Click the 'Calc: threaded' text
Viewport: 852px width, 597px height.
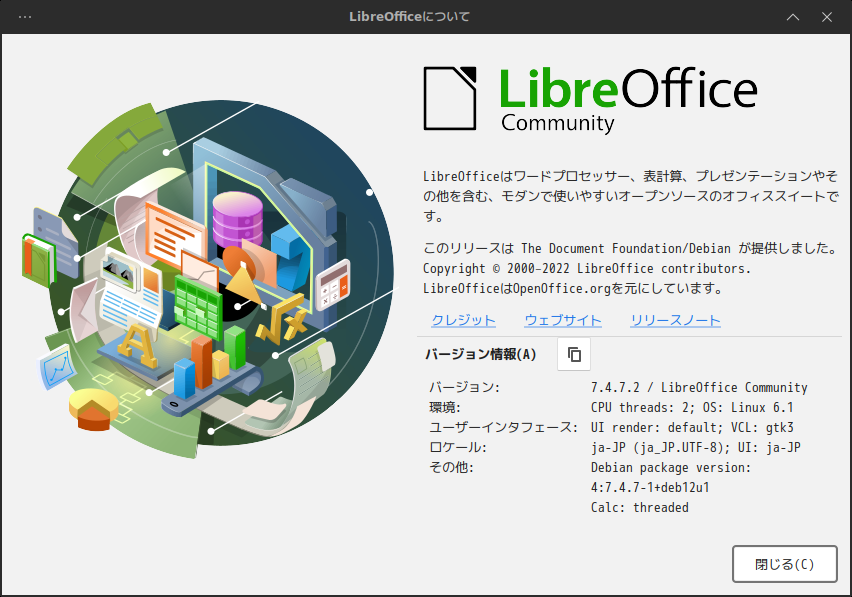coord(640,507)
